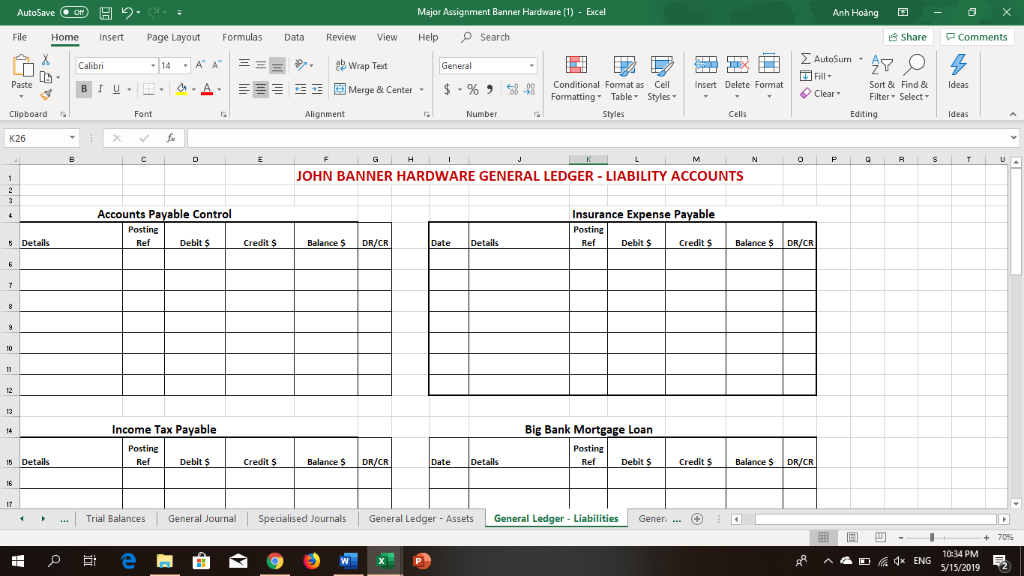The height and width of the screenshot is (576, 1024).
Task: Click inside the Name Box showing K26
Action: pos(40,136)
